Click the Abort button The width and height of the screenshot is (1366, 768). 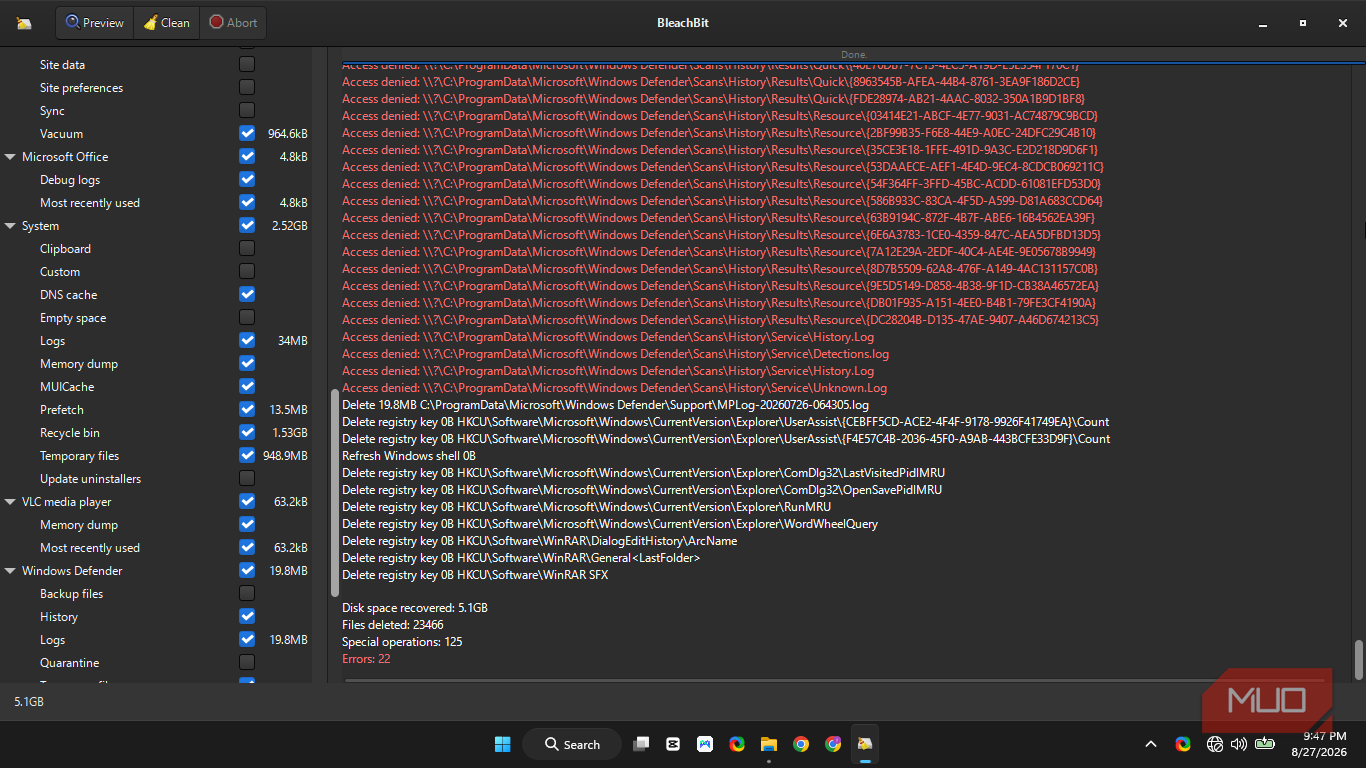[x=233, y=22]
